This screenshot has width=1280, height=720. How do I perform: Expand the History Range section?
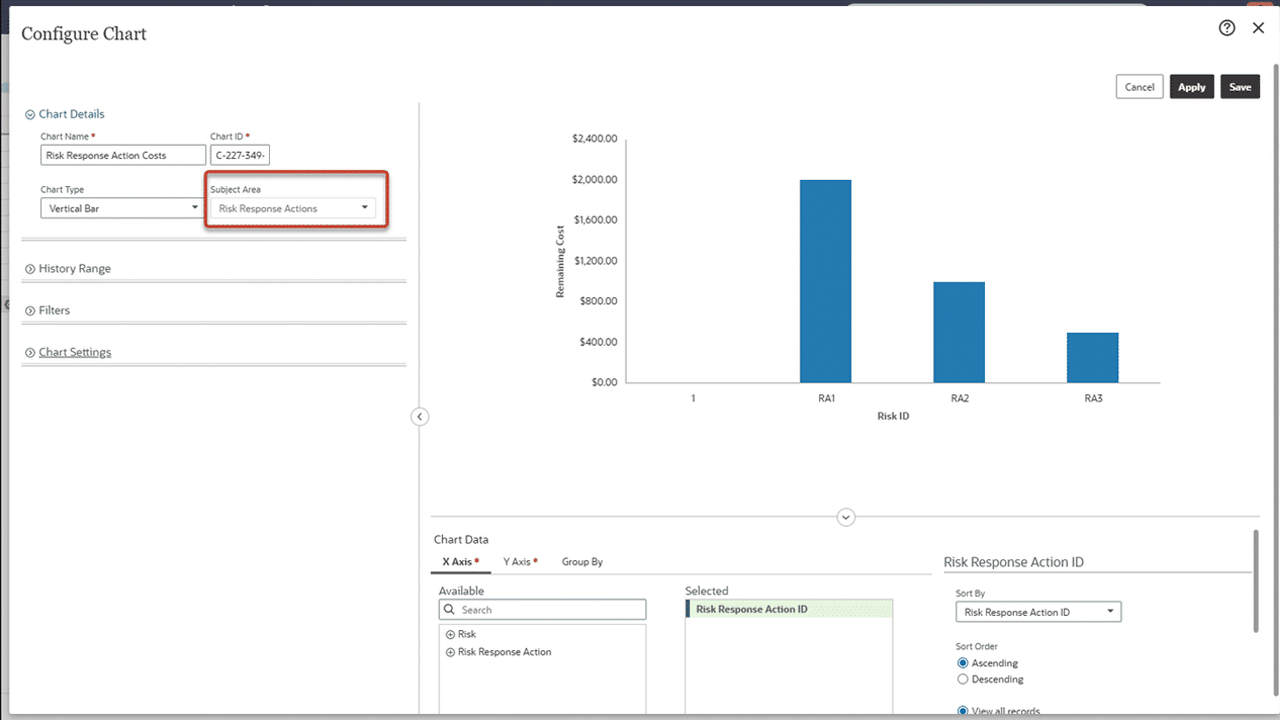click(28, 268)
